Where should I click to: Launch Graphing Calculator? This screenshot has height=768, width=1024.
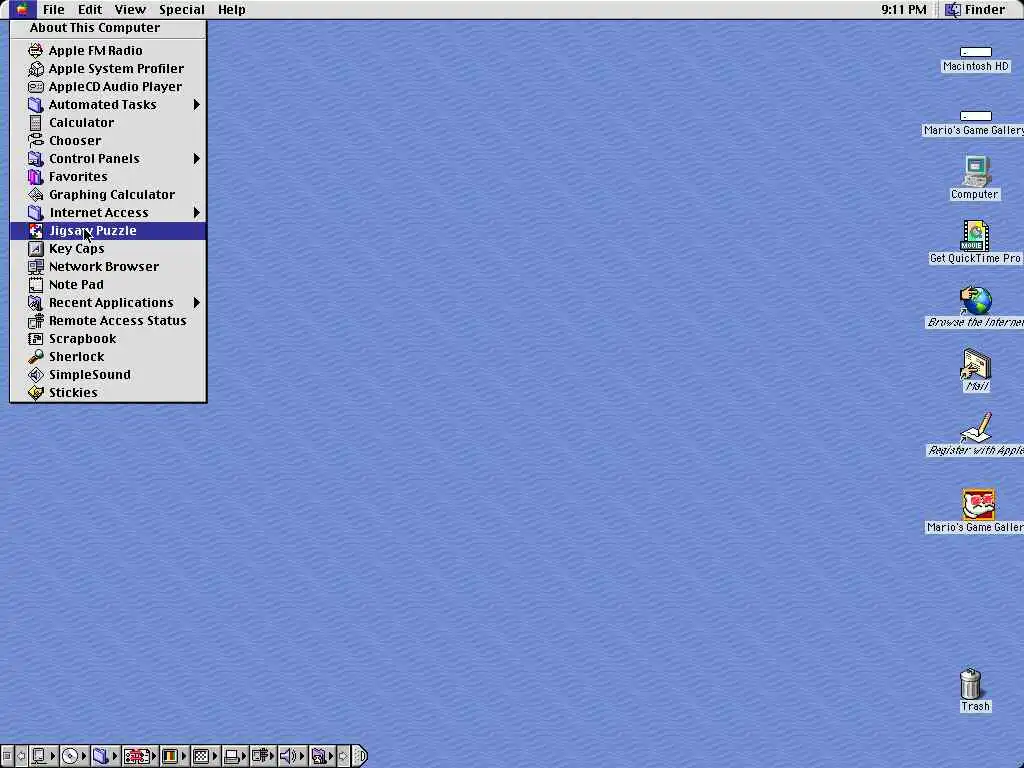(108, 195)
